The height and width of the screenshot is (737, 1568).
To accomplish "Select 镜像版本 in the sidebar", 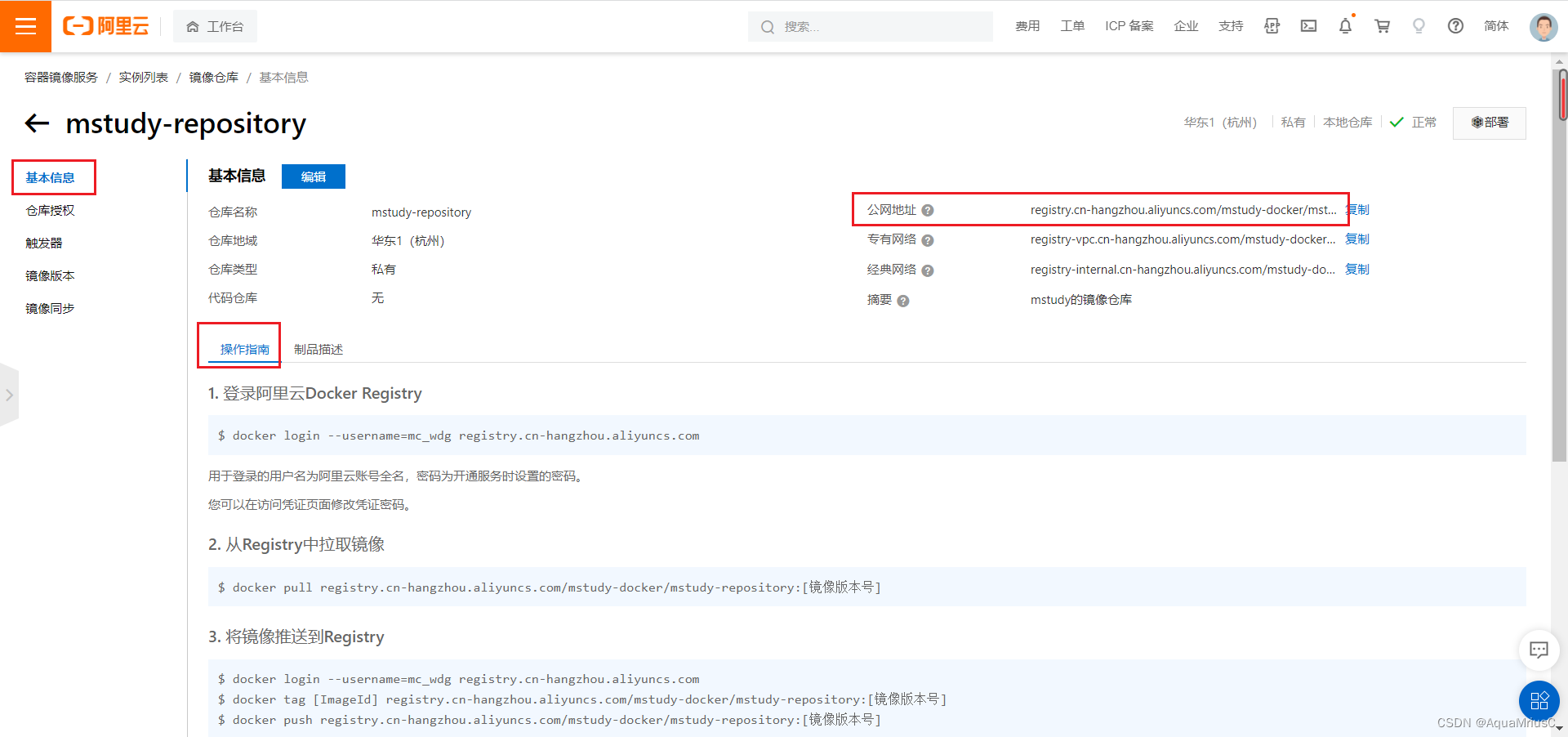I will pos(50,275).
